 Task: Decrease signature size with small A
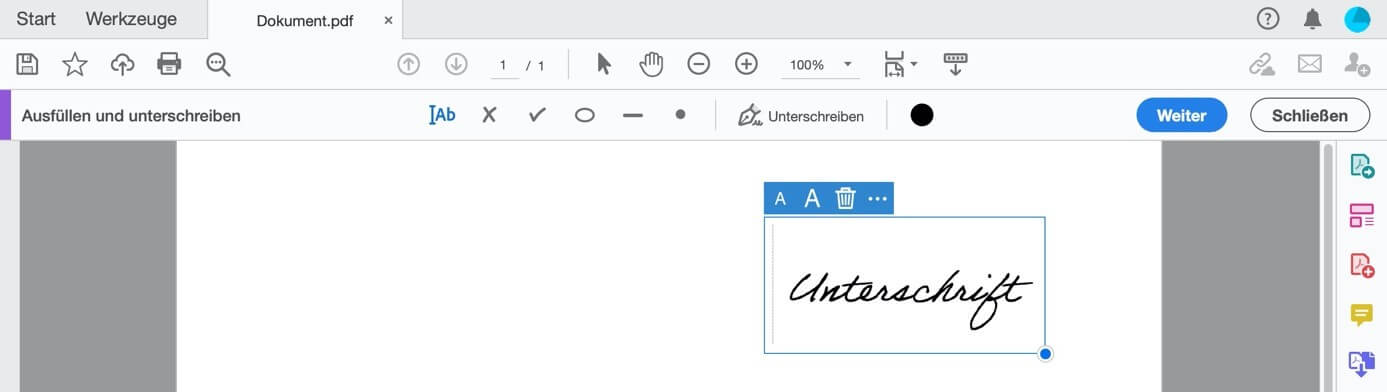click(780, 199)
